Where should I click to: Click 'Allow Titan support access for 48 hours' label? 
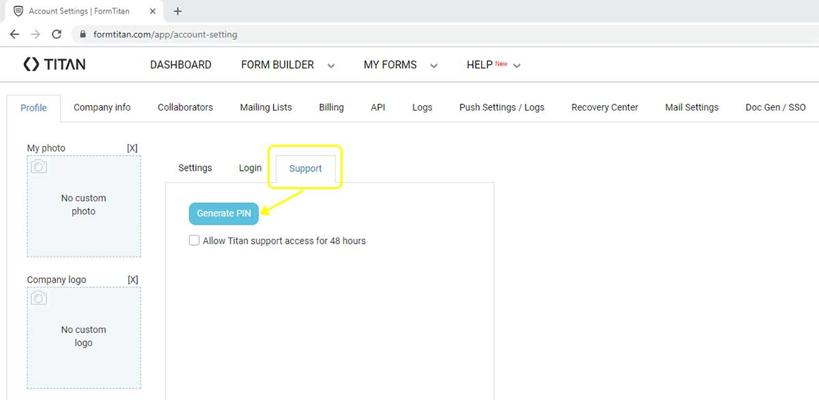pyautogui.click(x=284, y=241)
